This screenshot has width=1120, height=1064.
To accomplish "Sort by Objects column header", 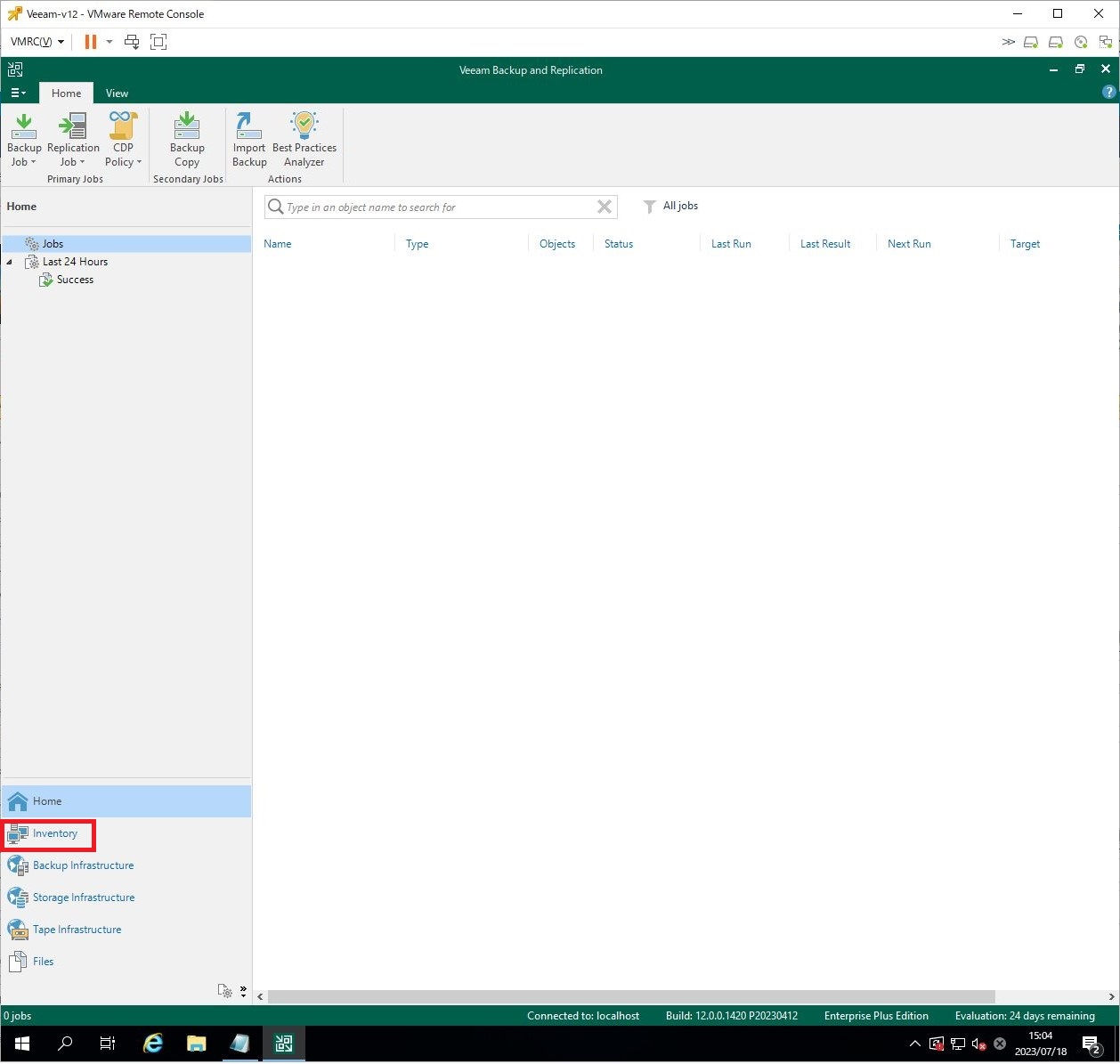I will (557, 243).
